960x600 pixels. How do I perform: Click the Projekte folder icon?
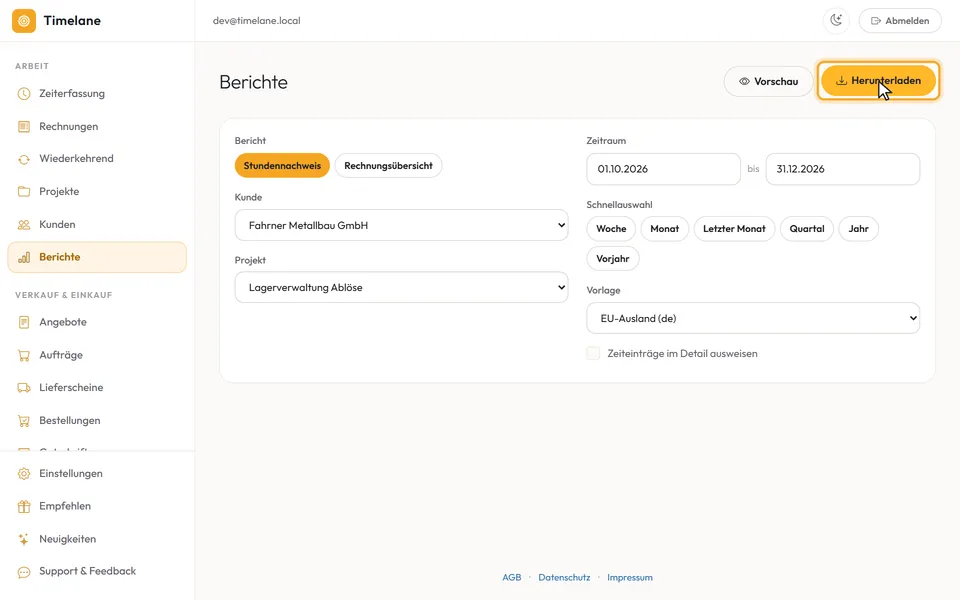pyautogui.click(x=24, y=192)
